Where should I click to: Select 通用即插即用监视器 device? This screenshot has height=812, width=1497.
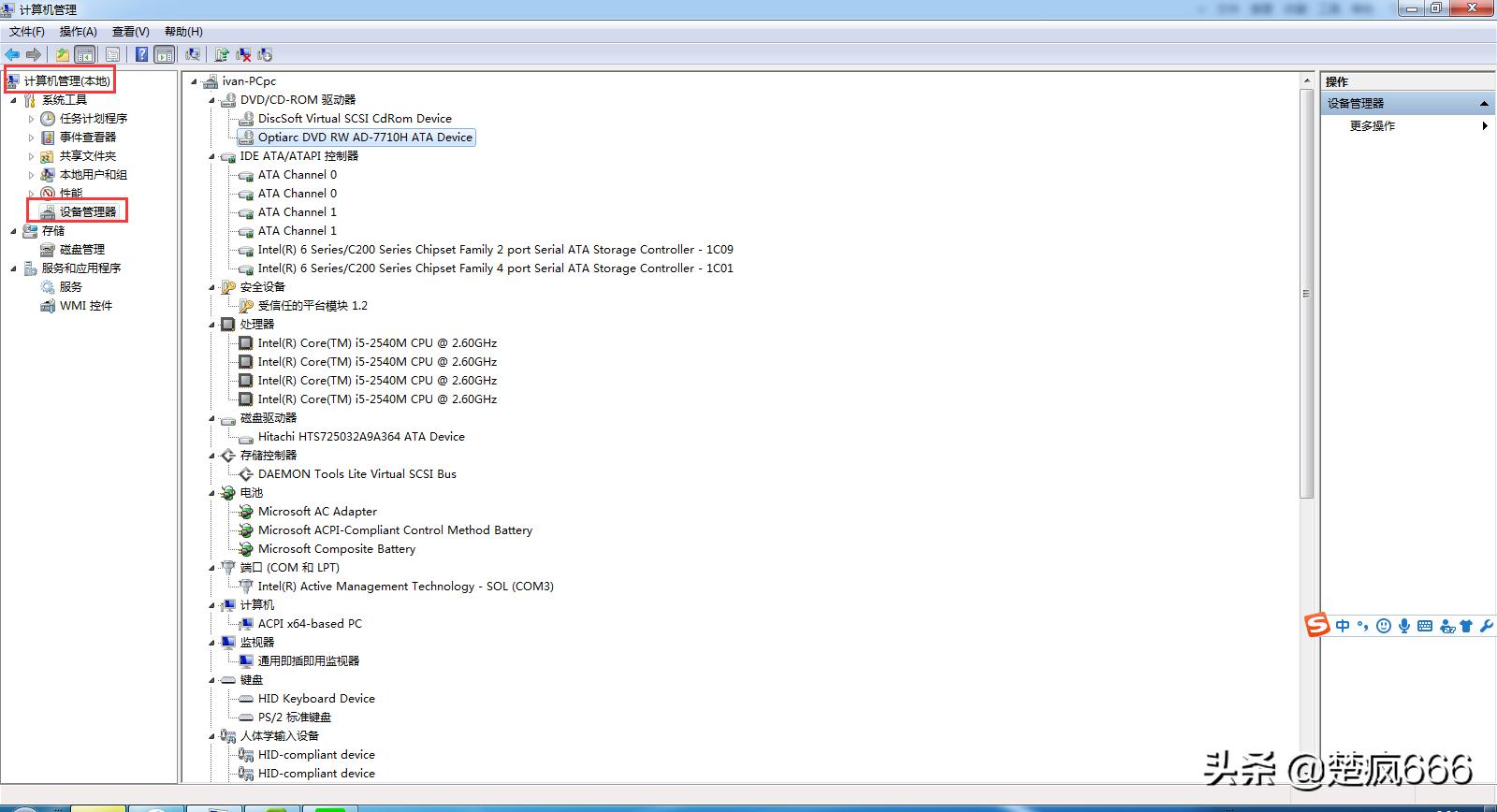[309, 661]
